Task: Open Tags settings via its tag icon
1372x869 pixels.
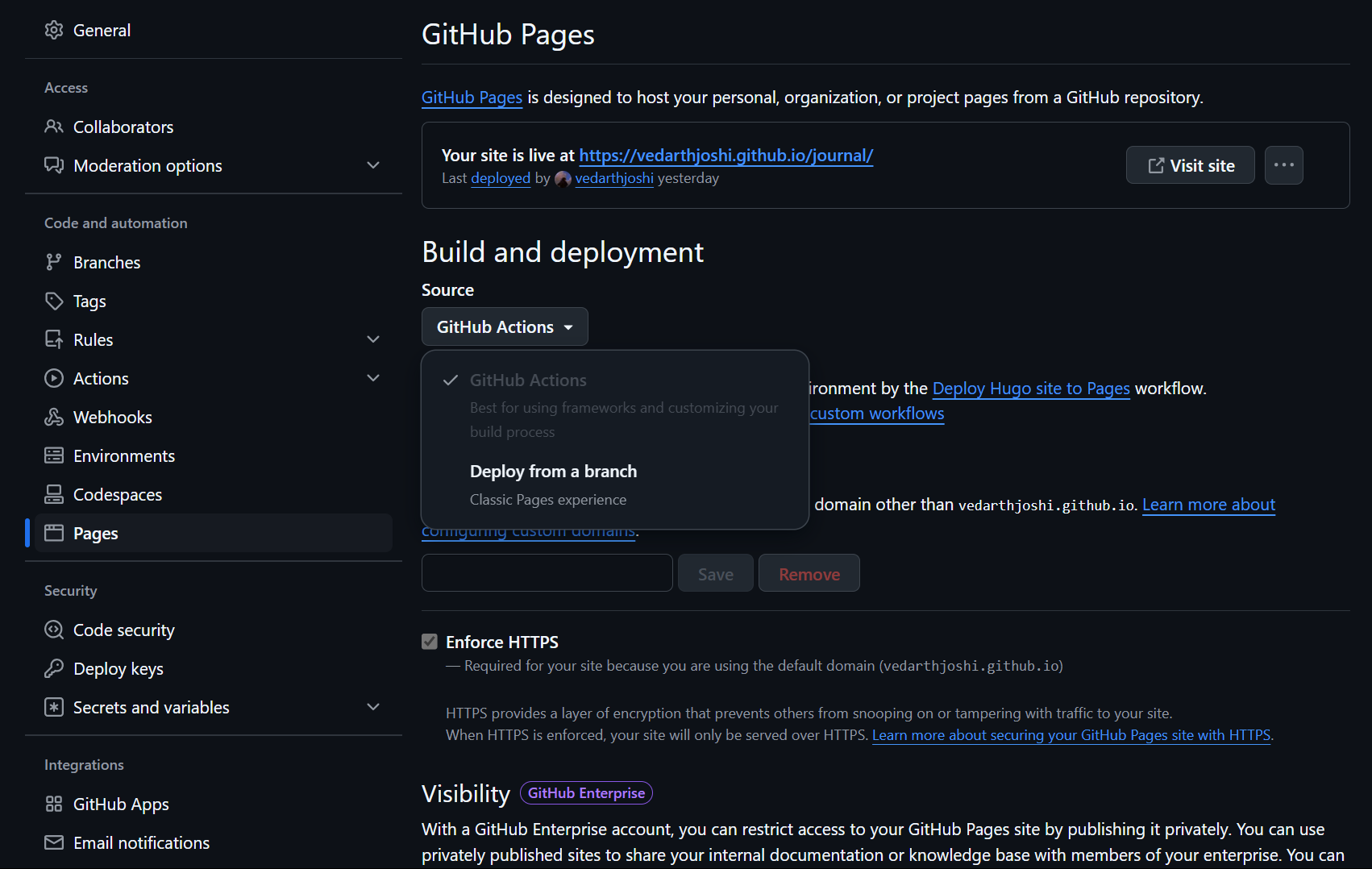Action: pyautogui.click(x=54, y=300)
